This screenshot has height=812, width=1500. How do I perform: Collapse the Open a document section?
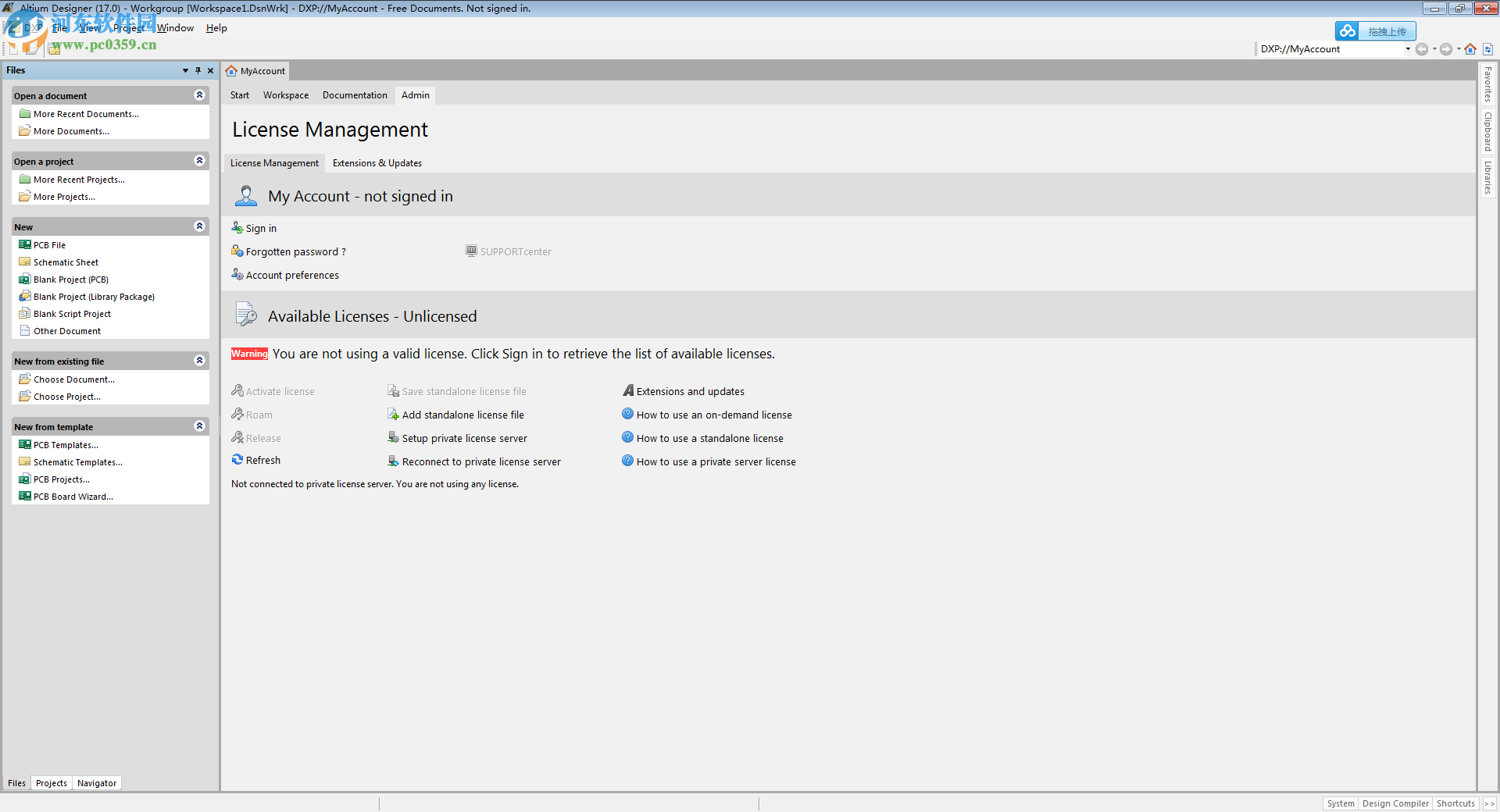pos(199,95)
